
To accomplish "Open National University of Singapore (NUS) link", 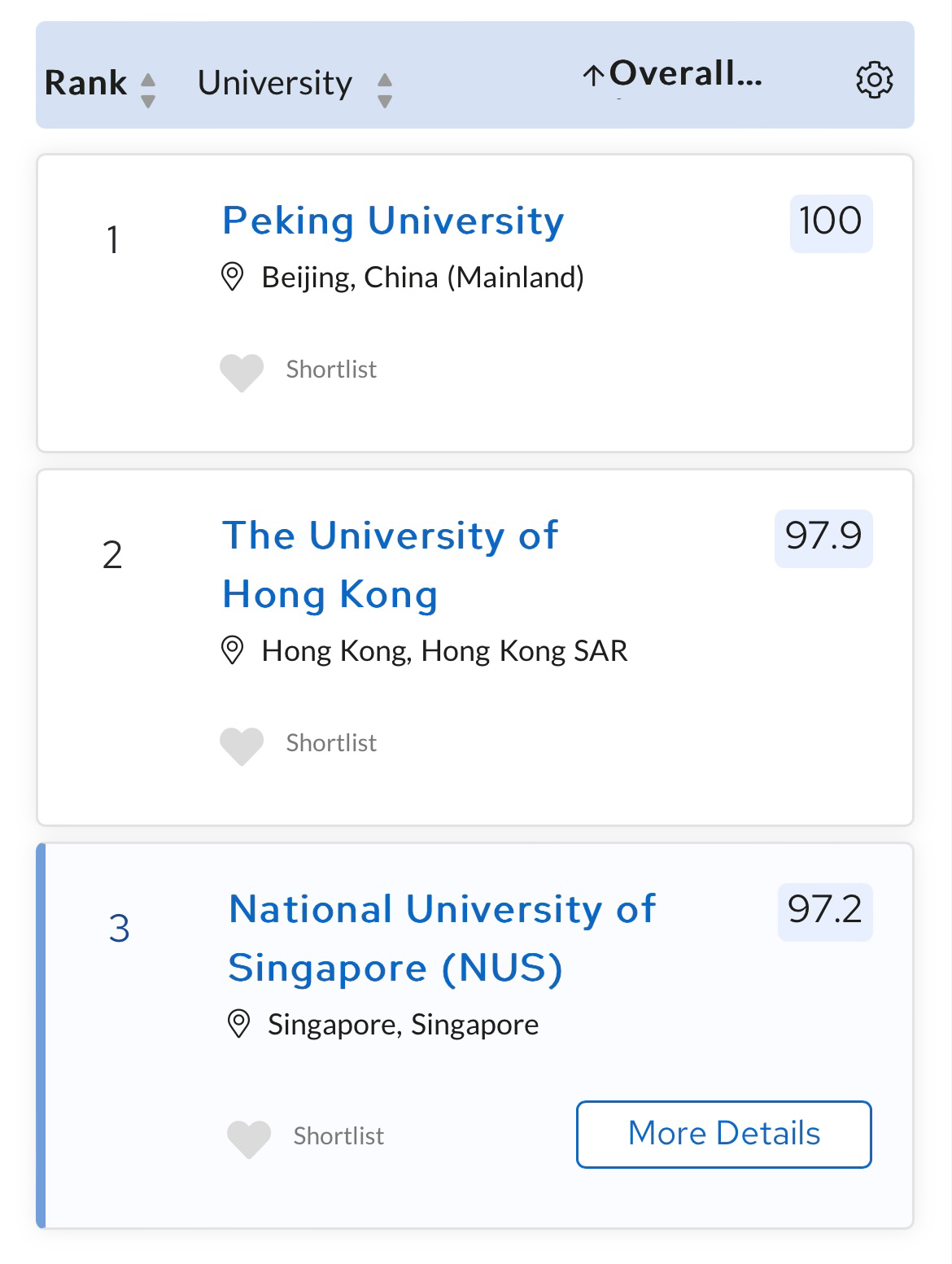I will point(442,938).
